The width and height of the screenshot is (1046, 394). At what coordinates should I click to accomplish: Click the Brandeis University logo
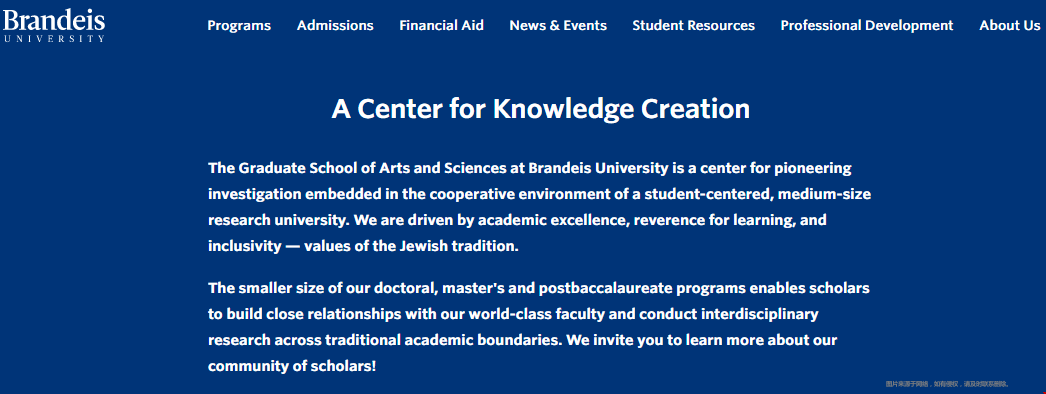coord(53,25)
